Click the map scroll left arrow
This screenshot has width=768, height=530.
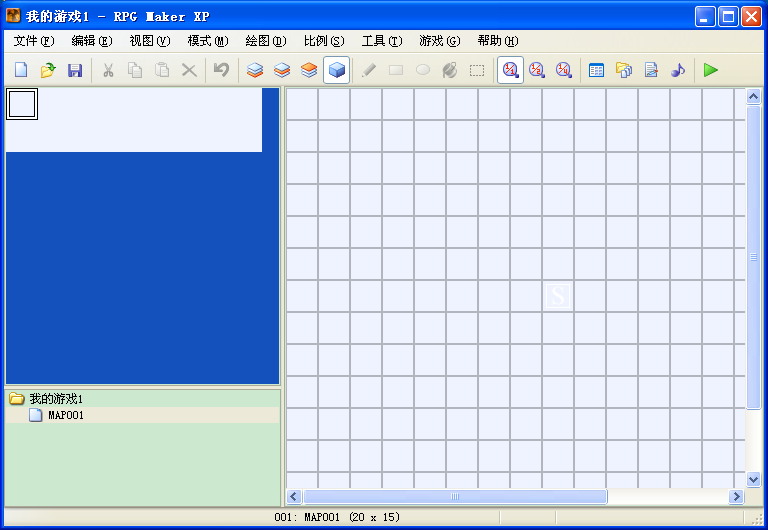[293, 497]
